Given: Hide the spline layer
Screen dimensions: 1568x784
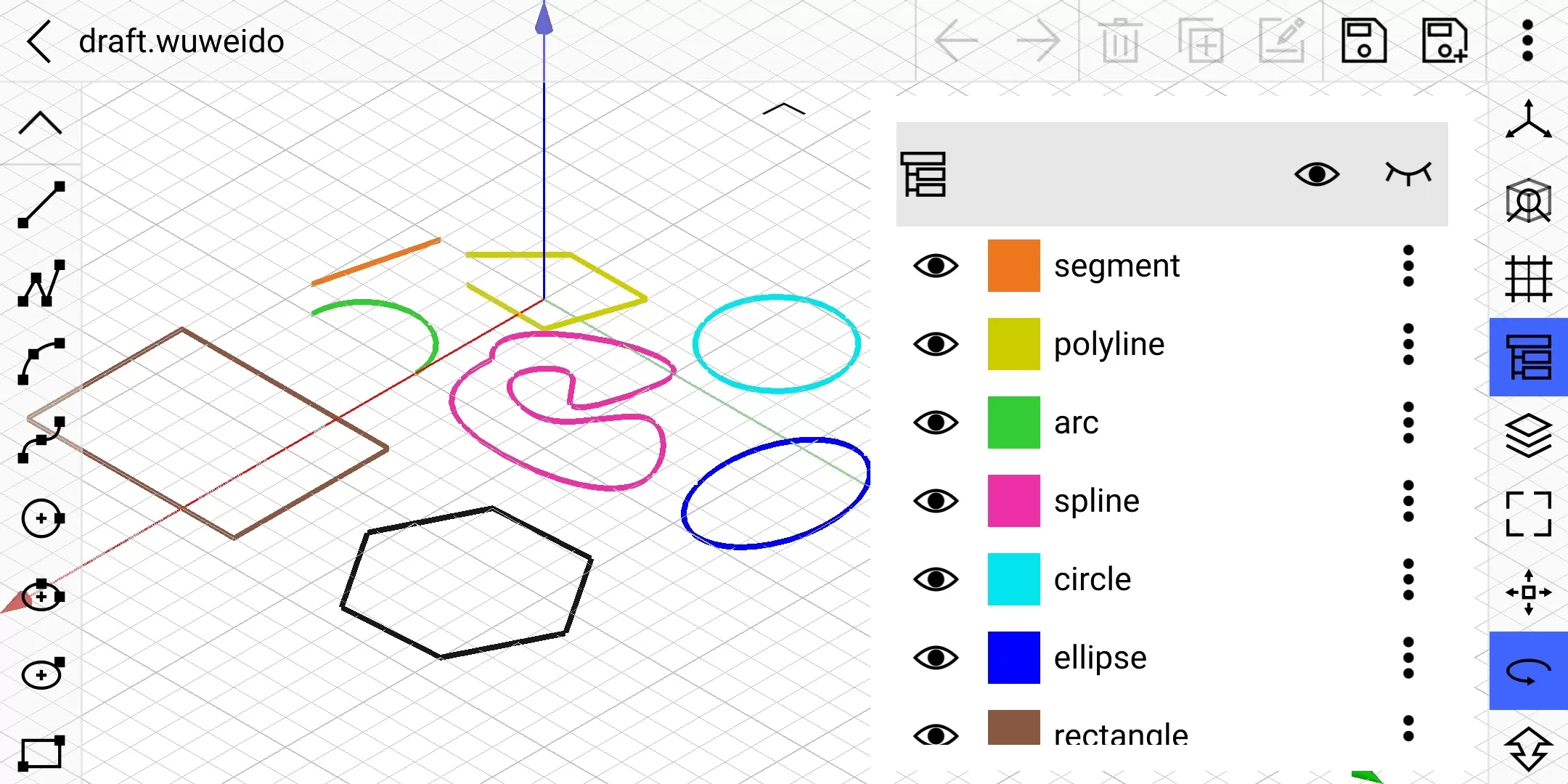Looking at the screenshot, I should (x=934, y=501).
